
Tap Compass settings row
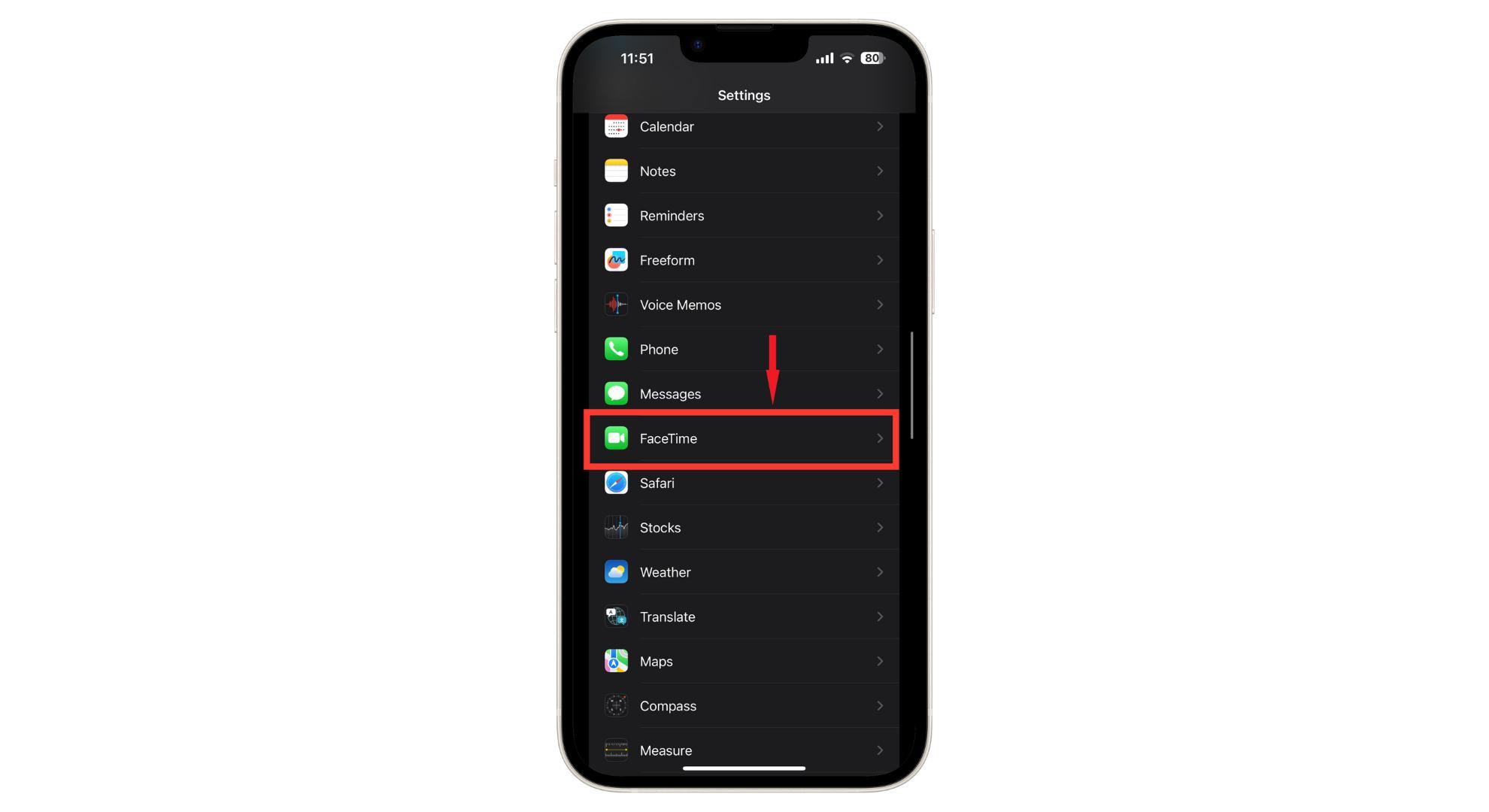coord(744,705)
